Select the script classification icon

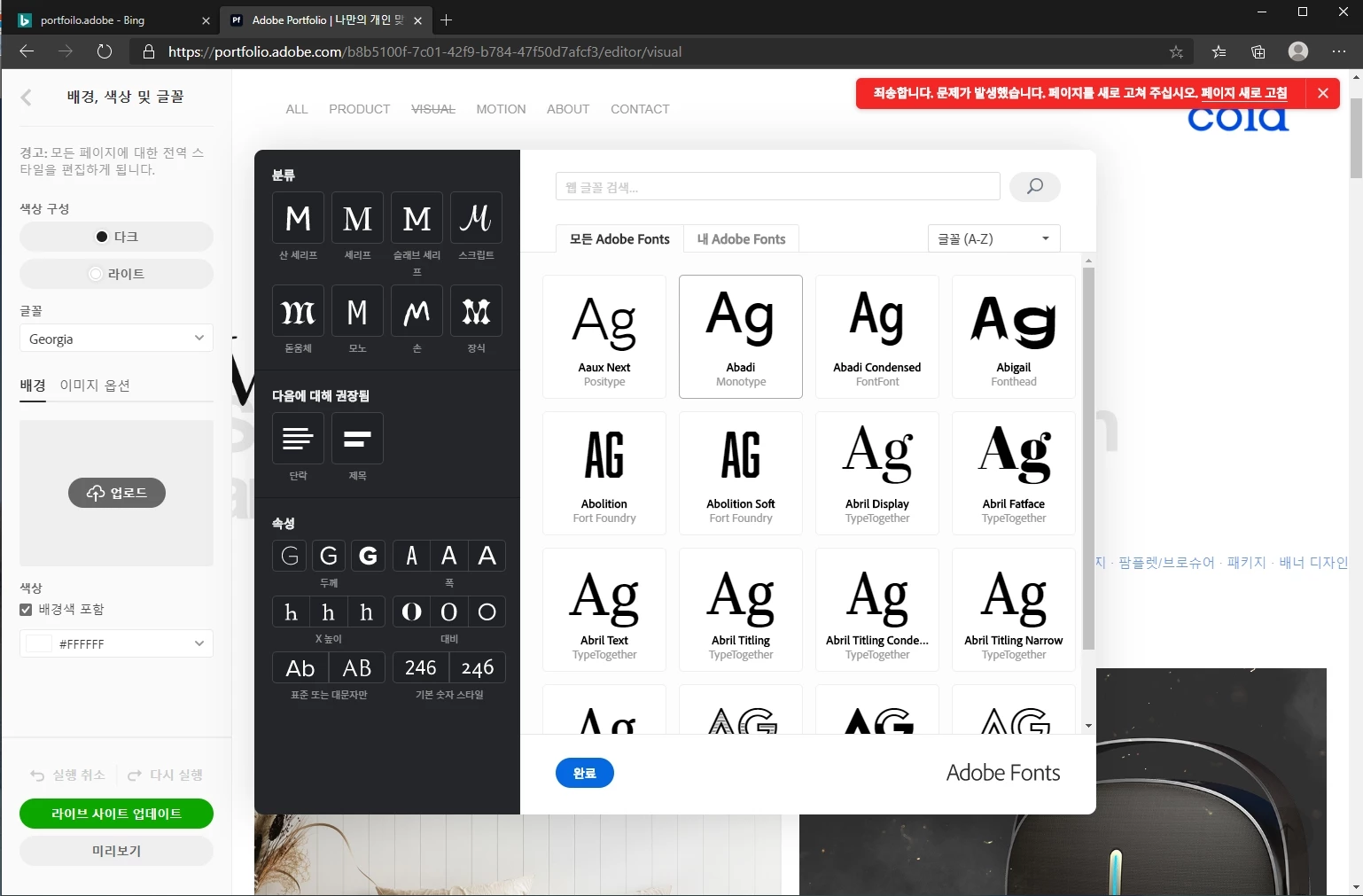click(476, 217)
